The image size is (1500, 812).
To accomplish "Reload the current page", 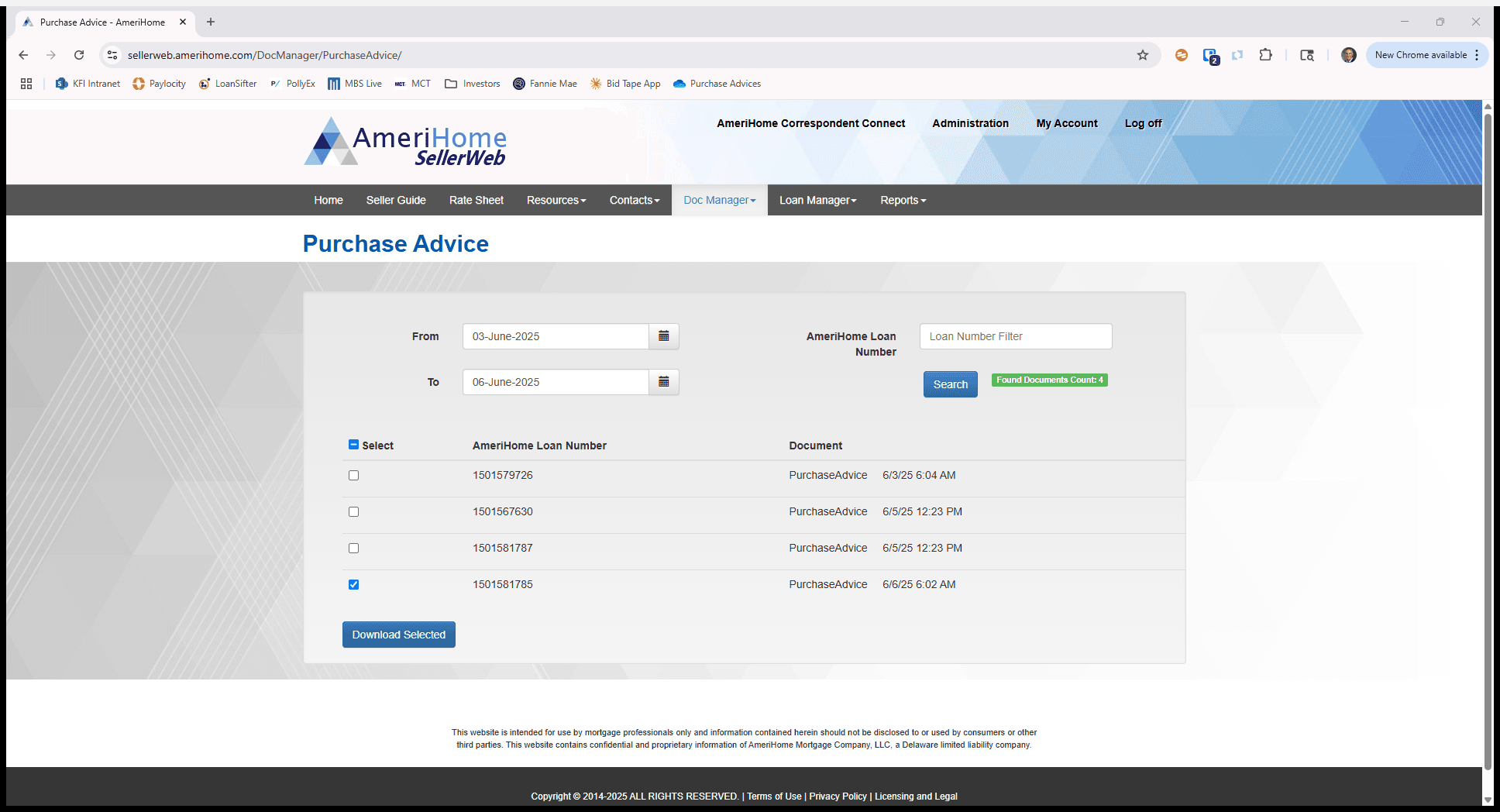I will coord(79,55).
